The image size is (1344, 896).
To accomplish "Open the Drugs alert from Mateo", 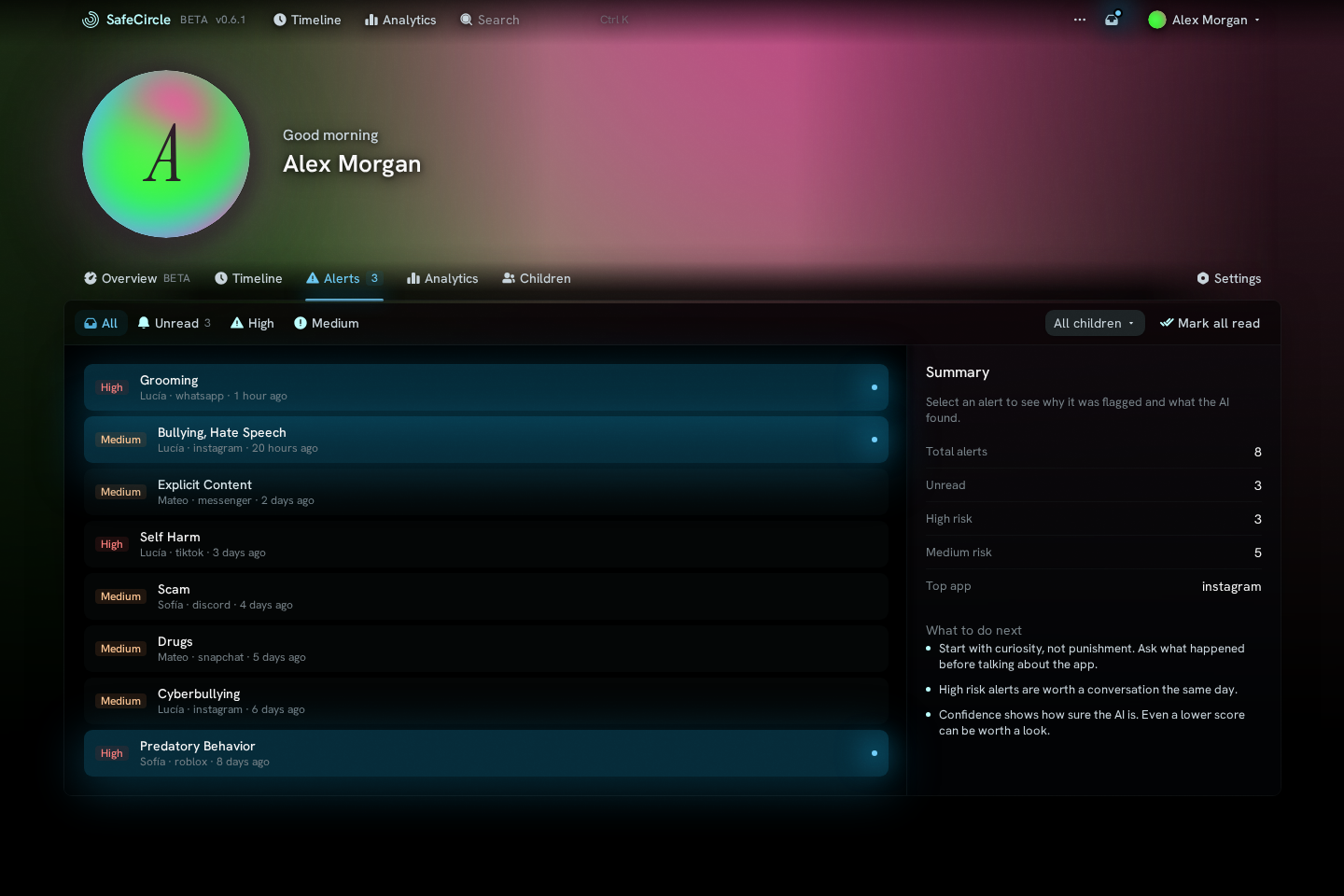I will point(486,649).
